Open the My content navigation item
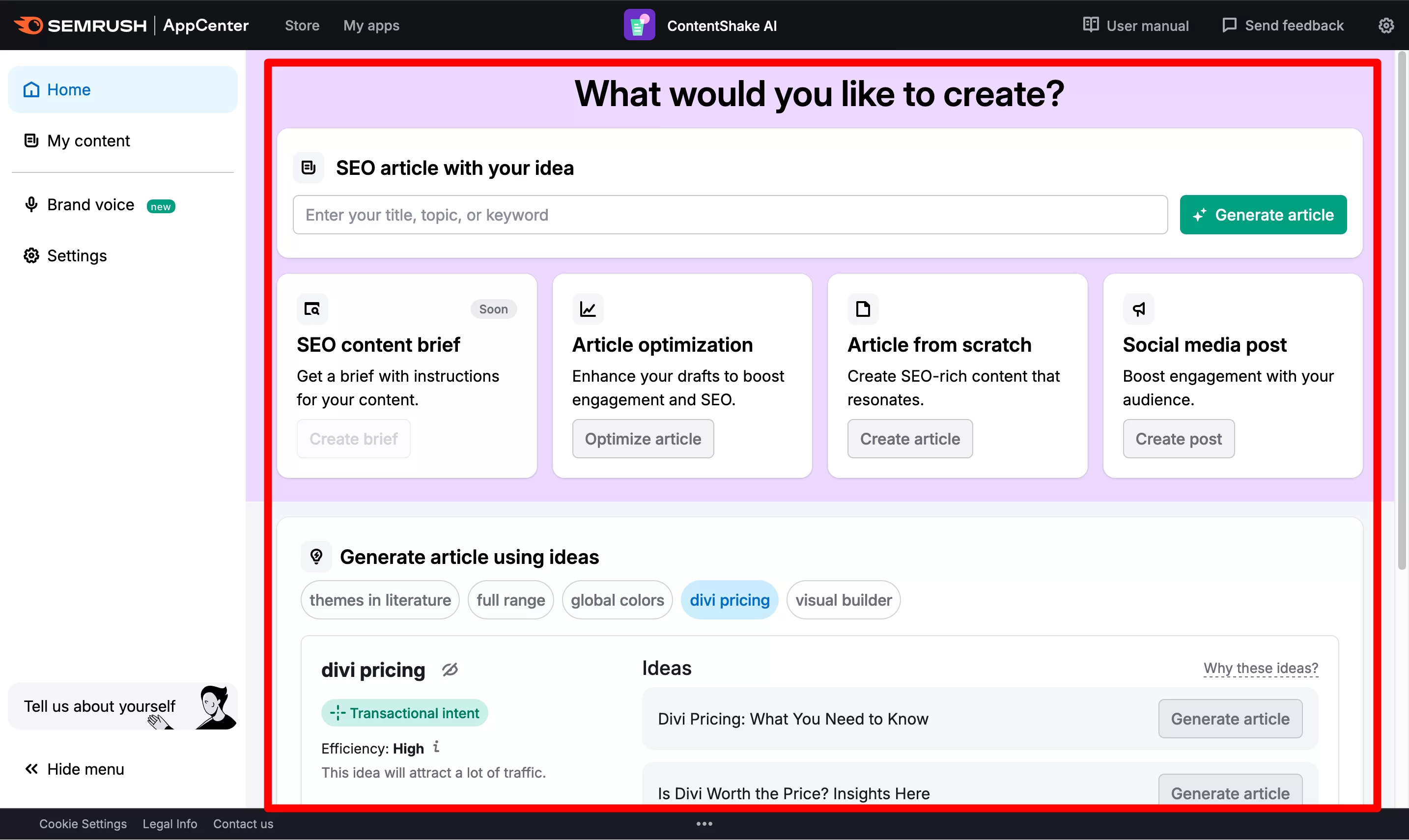1409x840 pixels. pyautogui.click(x=88, y=140)
